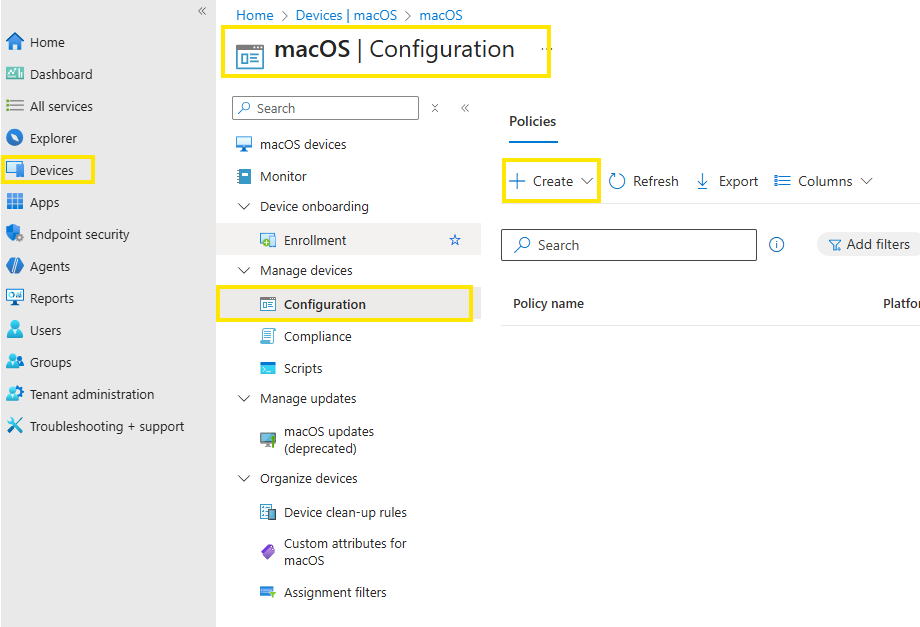Click the Home breadcrumb link
Viewport: 920px width, 627px height.
click(255, 15)
